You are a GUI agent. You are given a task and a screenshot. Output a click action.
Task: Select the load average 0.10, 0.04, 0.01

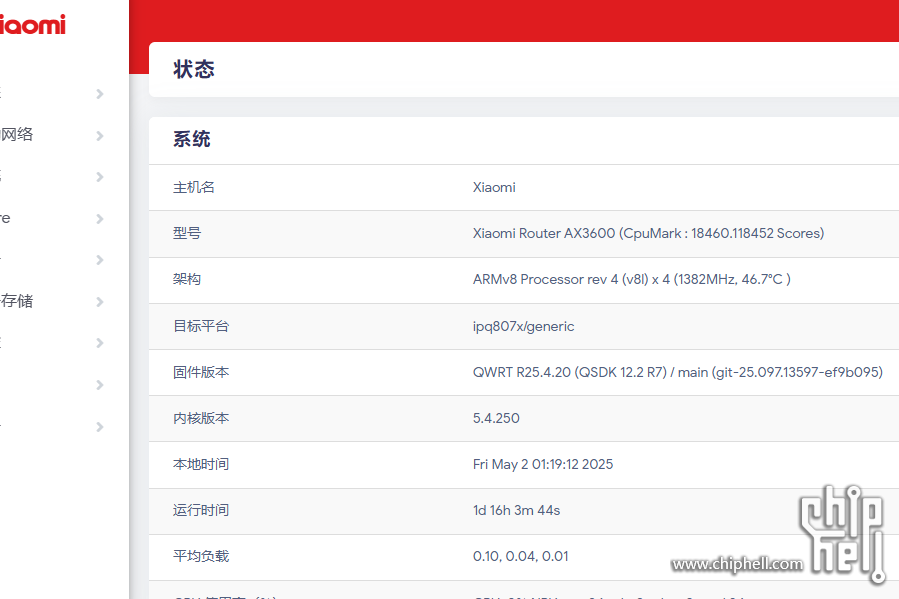point(521,556)
